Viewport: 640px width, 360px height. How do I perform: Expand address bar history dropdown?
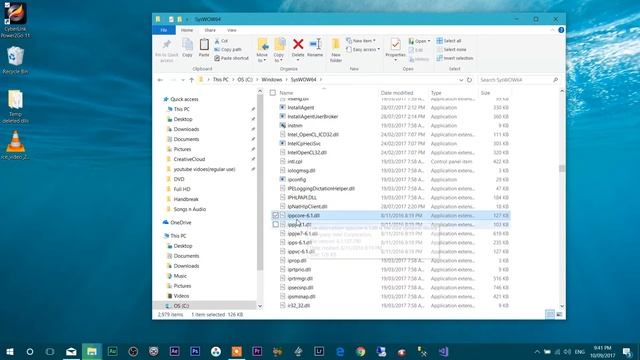coord(461,80)
